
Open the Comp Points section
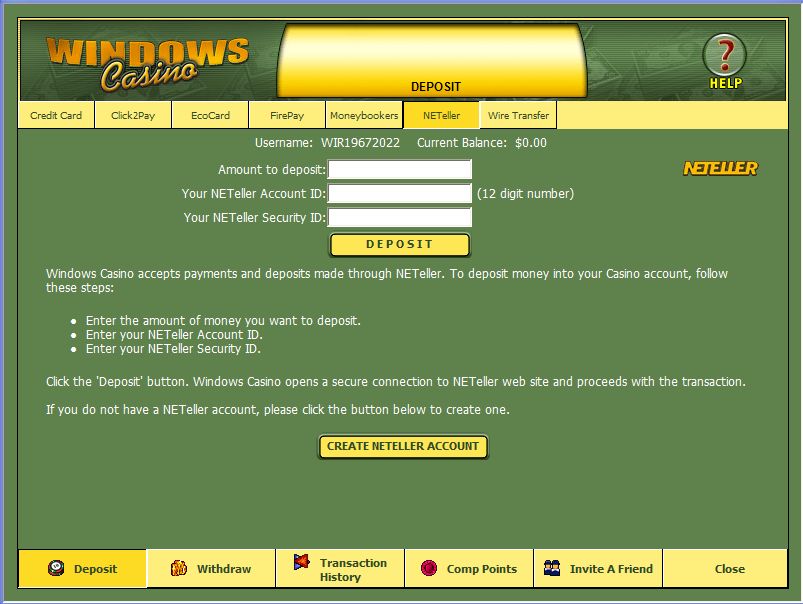click(469, 568)
